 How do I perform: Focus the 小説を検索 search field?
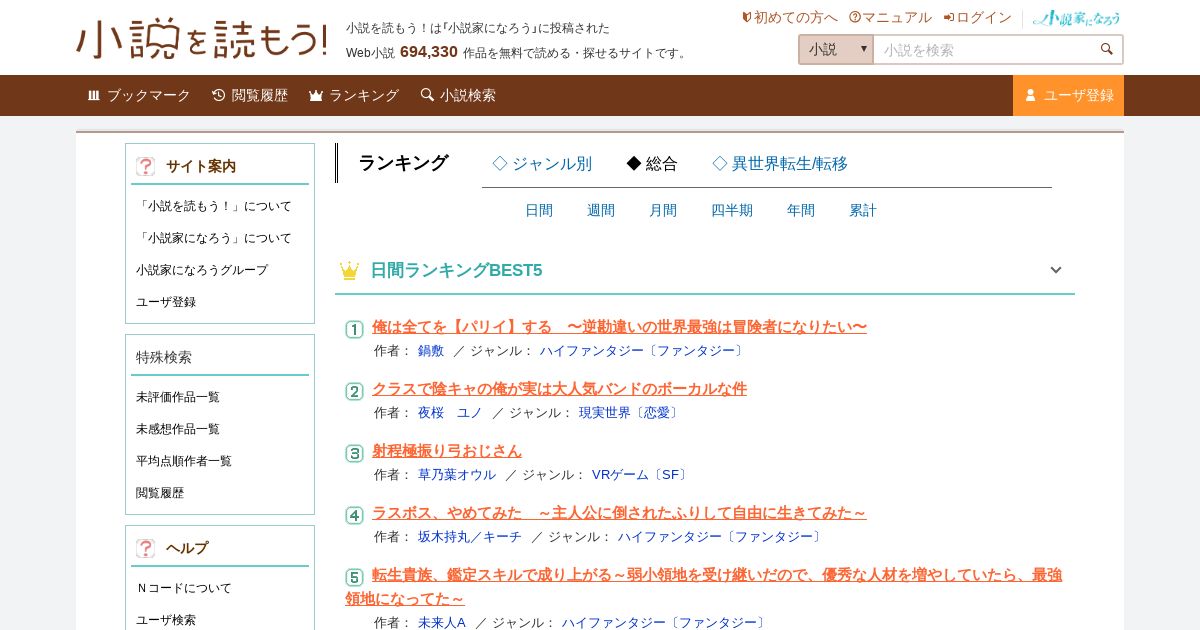point(985,49)
